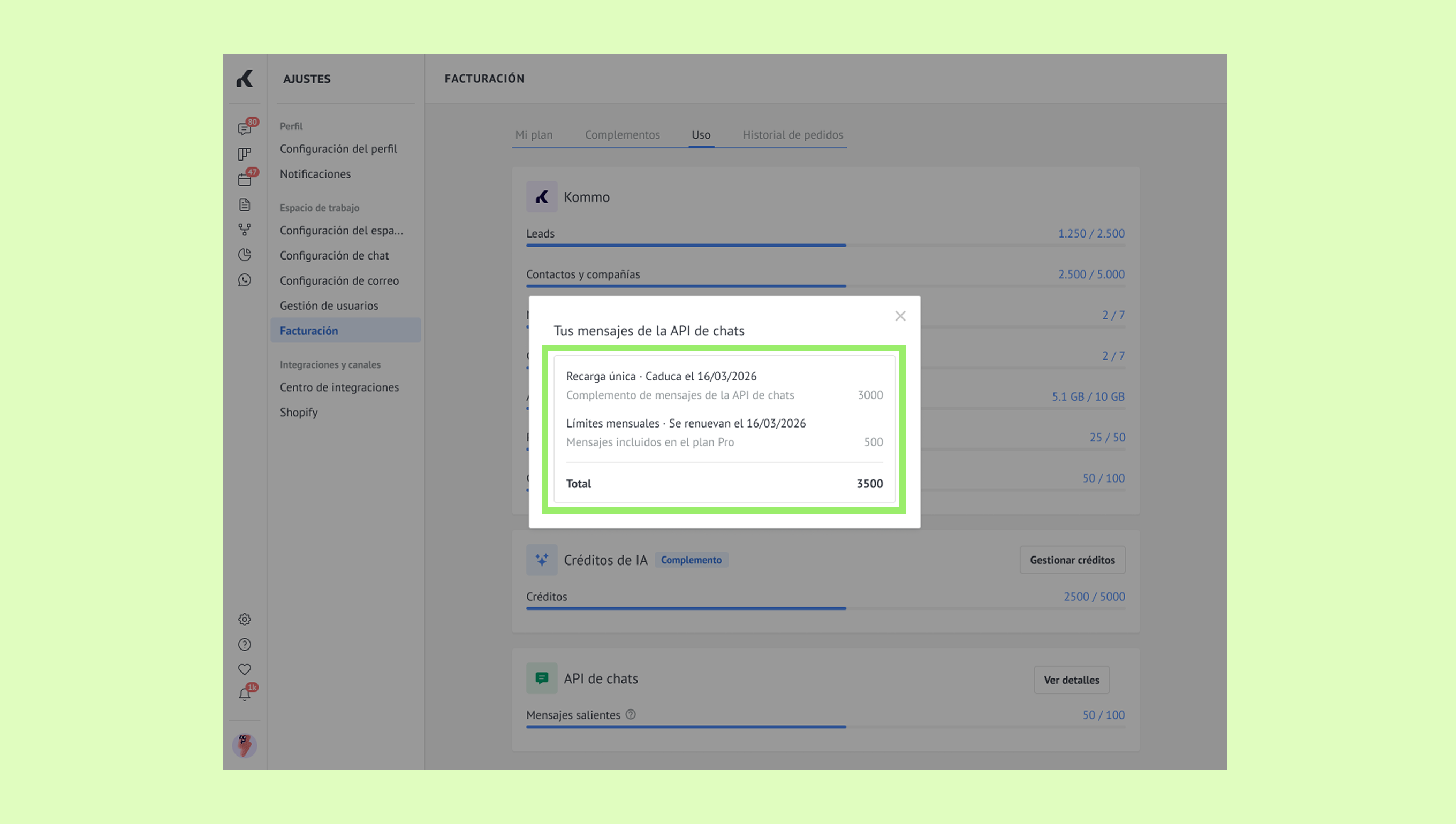Open the automation branches icon

[245, 230]
